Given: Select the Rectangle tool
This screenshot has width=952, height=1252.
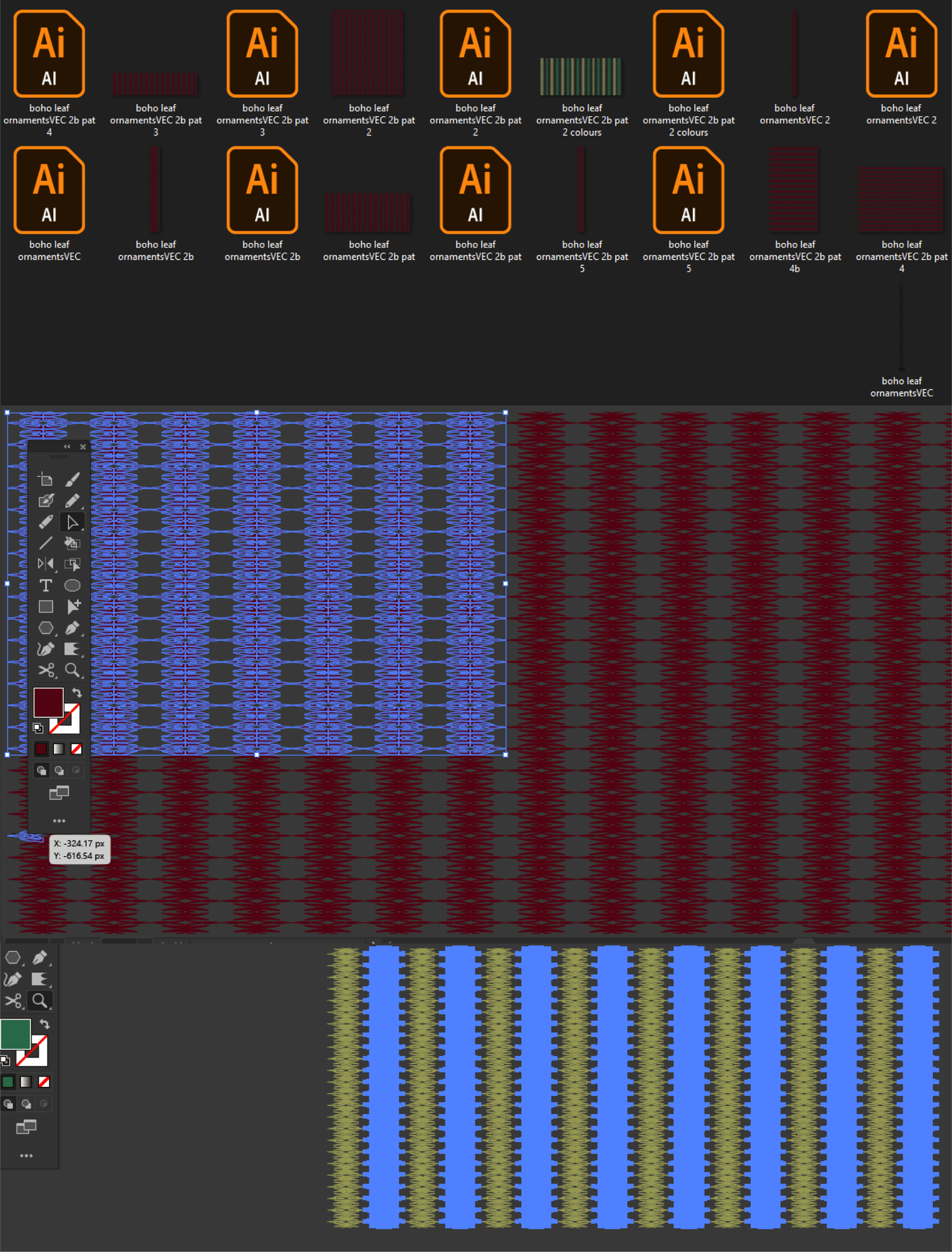Looking at the screenshot, I should point(46,606).
